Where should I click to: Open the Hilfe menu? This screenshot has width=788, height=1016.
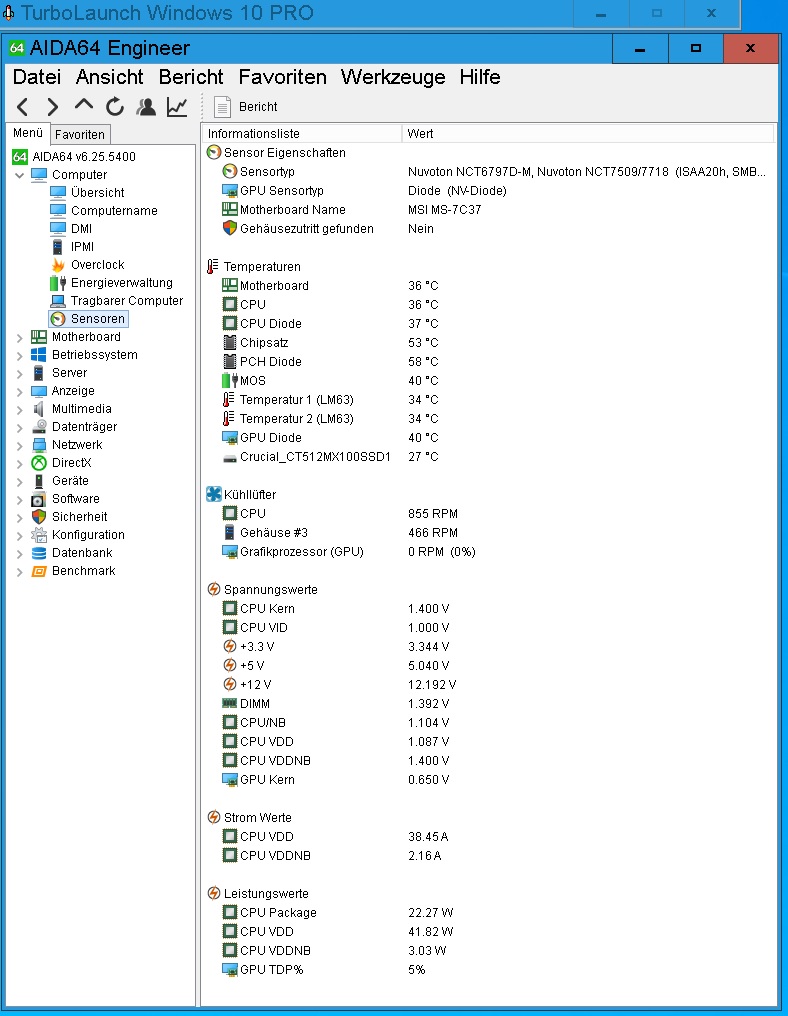click(x=480, y=77)
